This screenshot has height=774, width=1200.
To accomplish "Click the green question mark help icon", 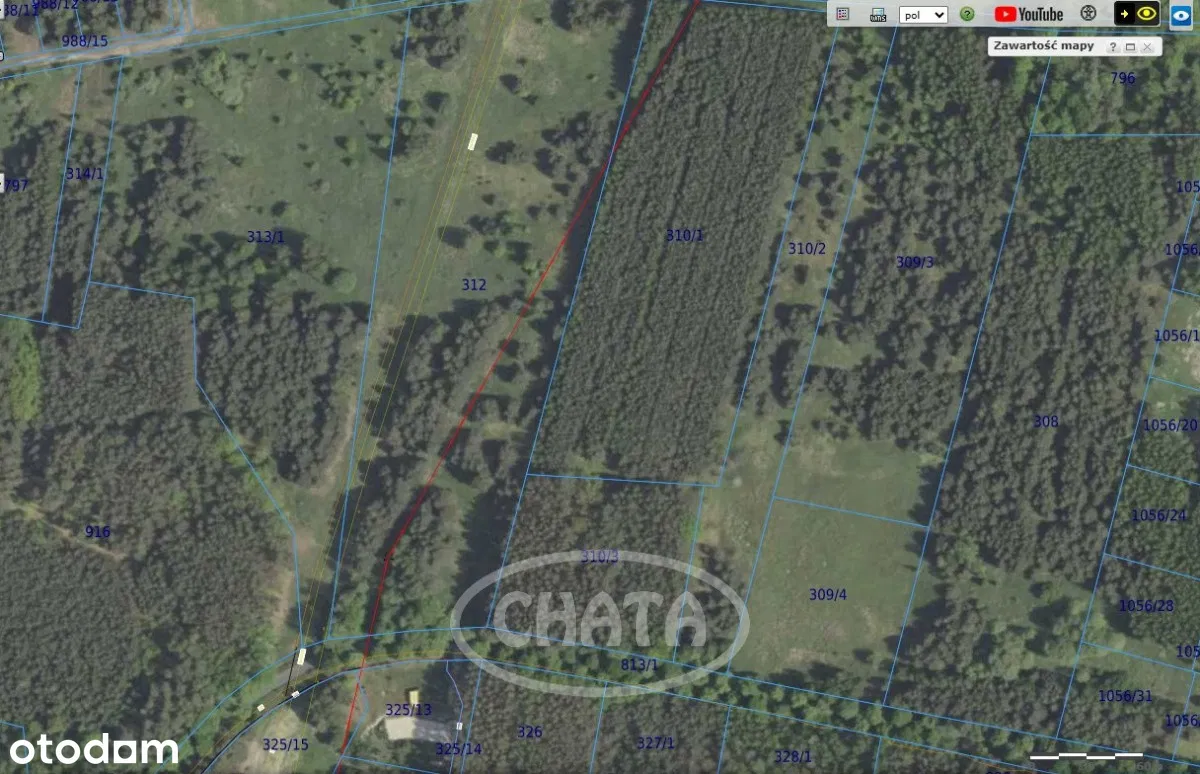I will (967, 14).
